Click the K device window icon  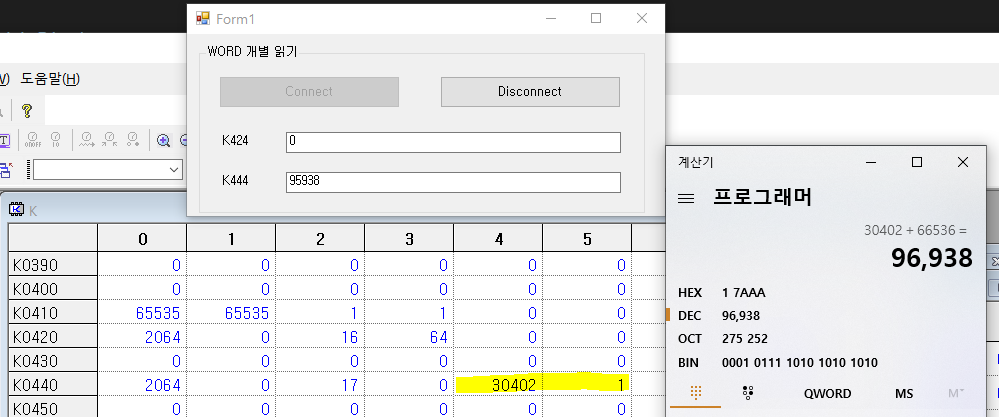pyautogui.click(x=17, y=210)
